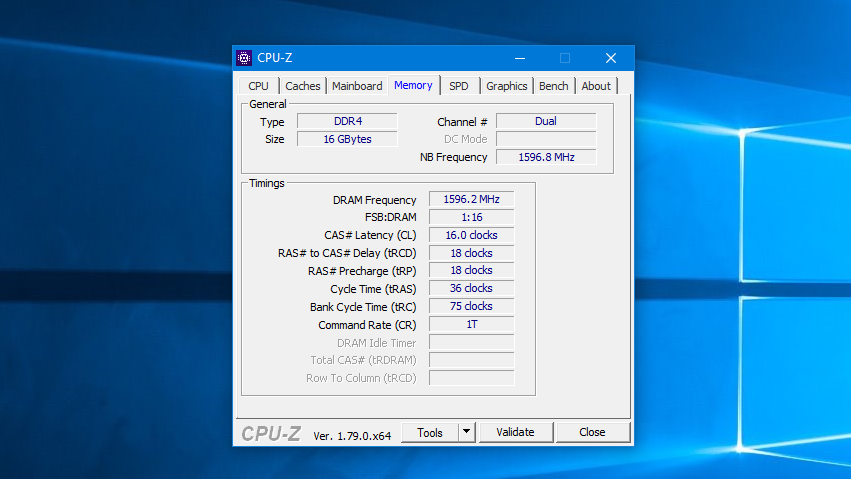Click the tRCD 18 clocks value
851x479 pixels.
[x=472, y=253]
